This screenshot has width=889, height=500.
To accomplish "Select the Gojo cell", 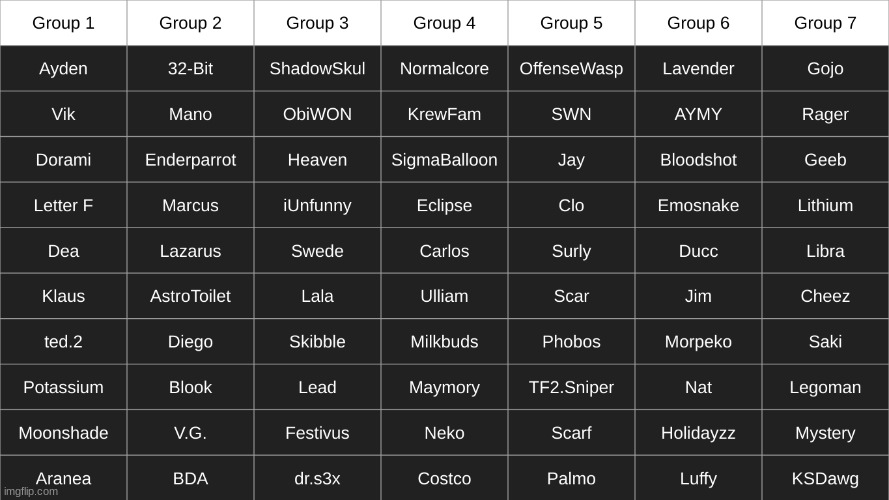I will point(825,69).
